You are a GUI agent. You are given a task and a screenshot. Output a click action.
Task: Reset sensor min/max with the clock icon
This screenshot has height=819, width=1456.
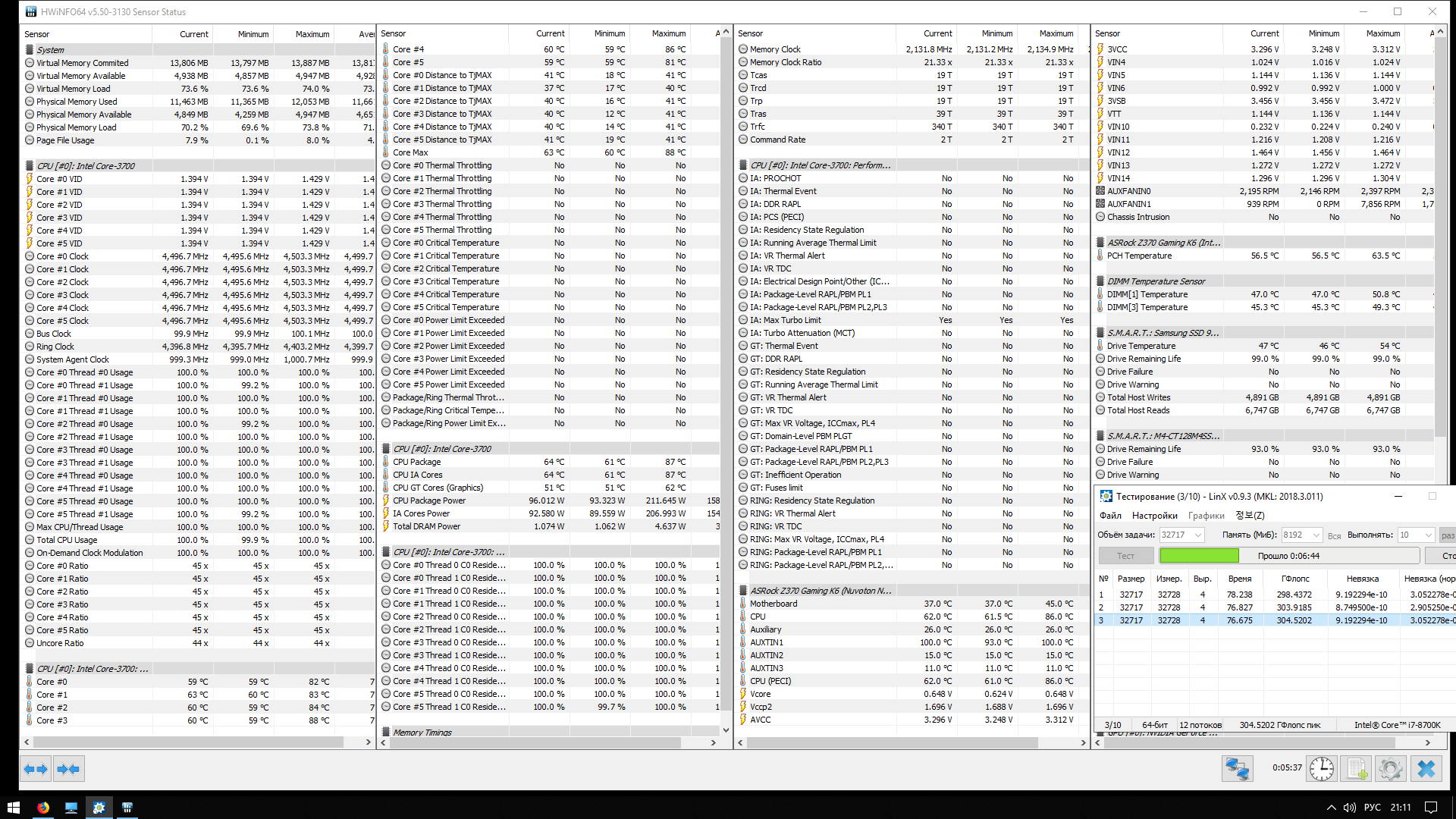pos(1322,769)
